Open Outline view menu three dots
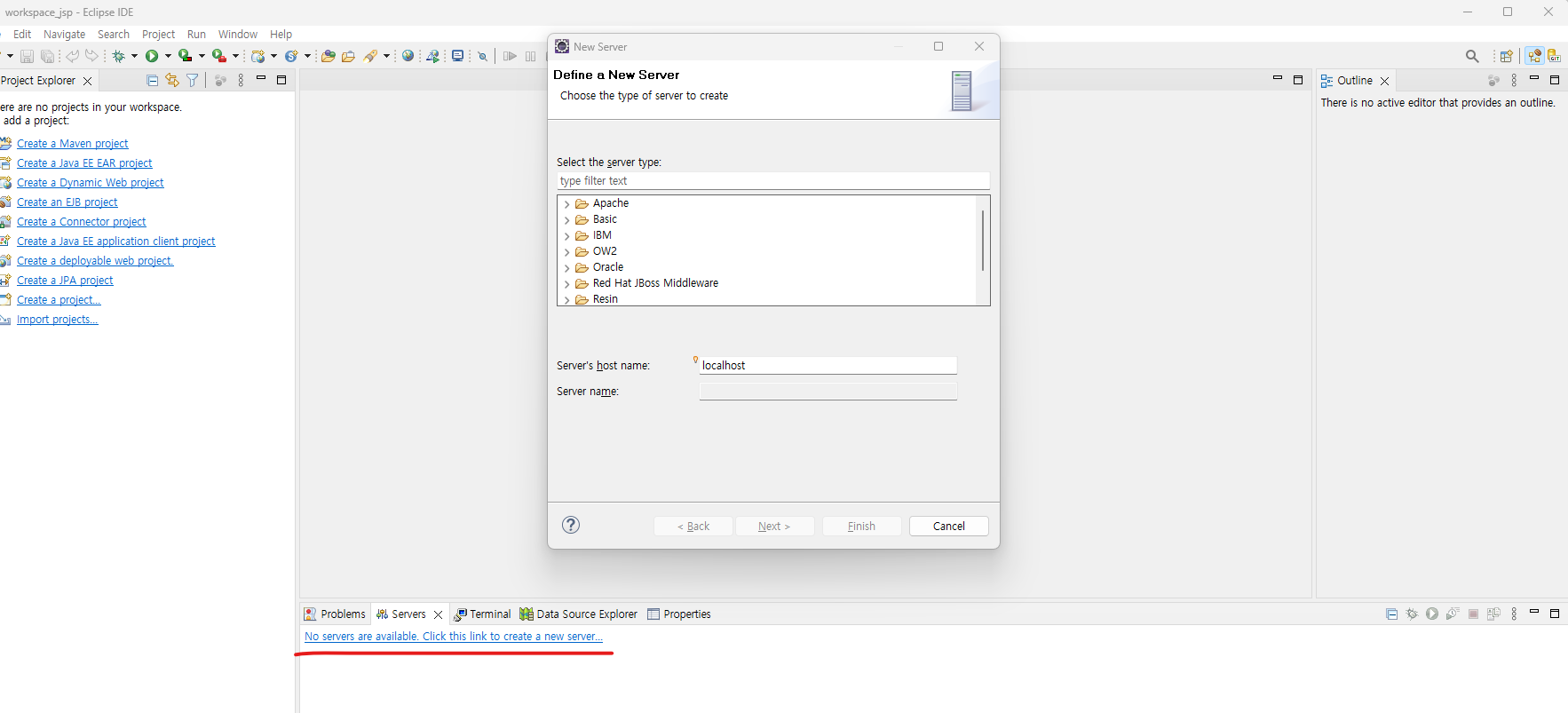The width and height of the screenshot is (1568, 713). click(1514, 80)
